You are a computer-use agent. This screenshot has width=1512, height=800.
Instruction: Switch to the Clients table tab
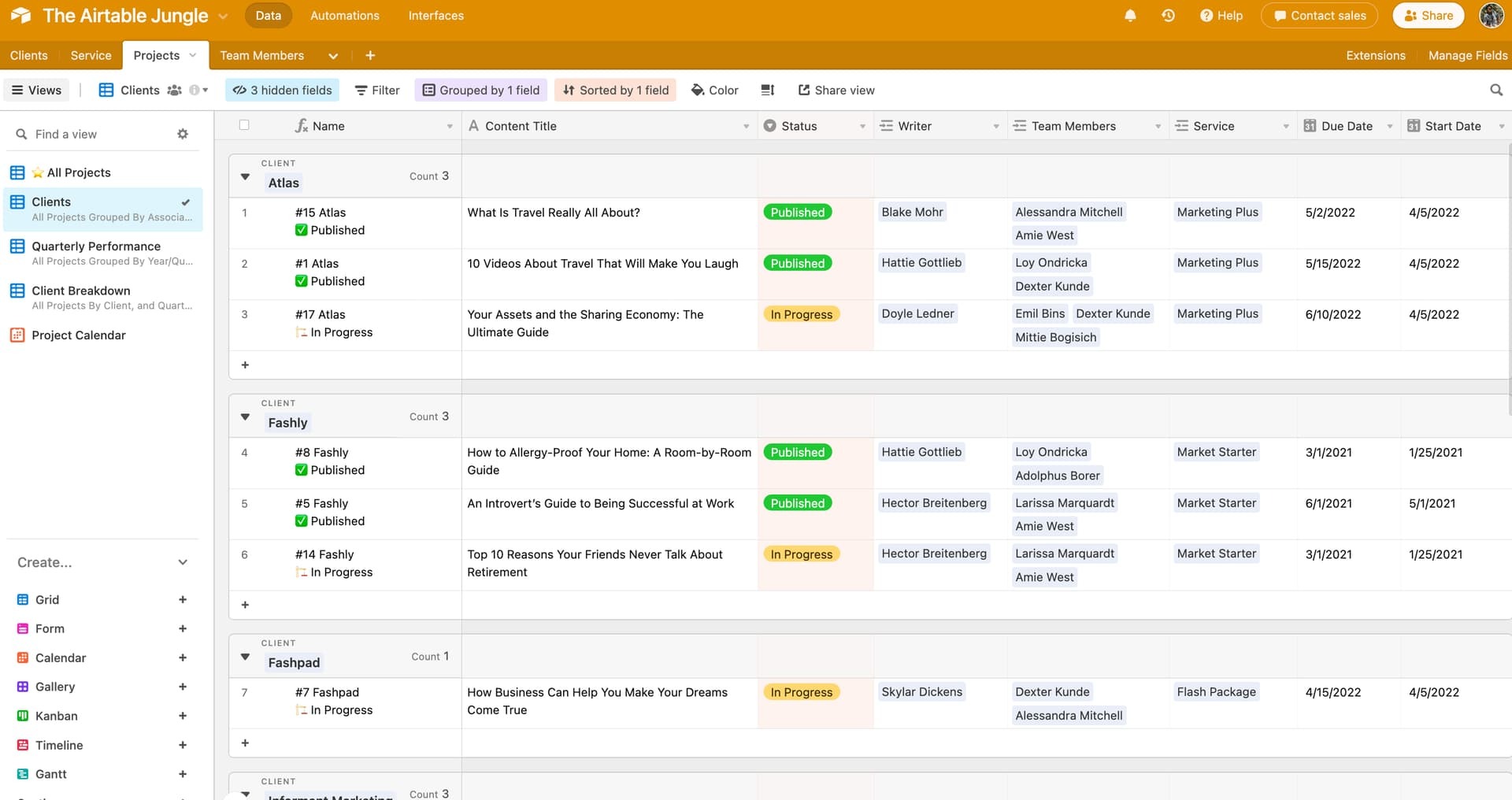point(29,55)
